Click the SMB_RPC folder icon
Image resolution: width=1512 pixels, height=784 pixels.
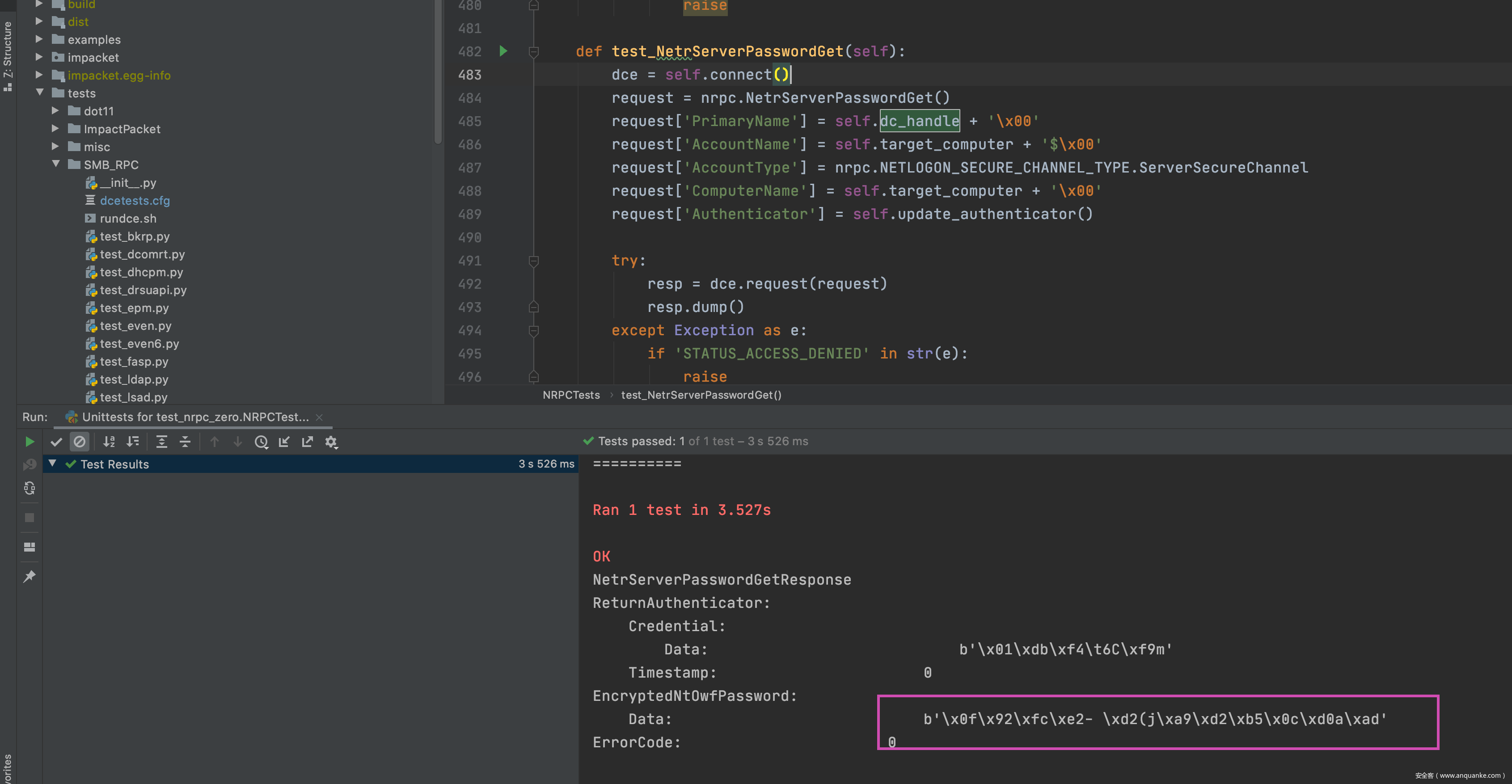[74, 164]
